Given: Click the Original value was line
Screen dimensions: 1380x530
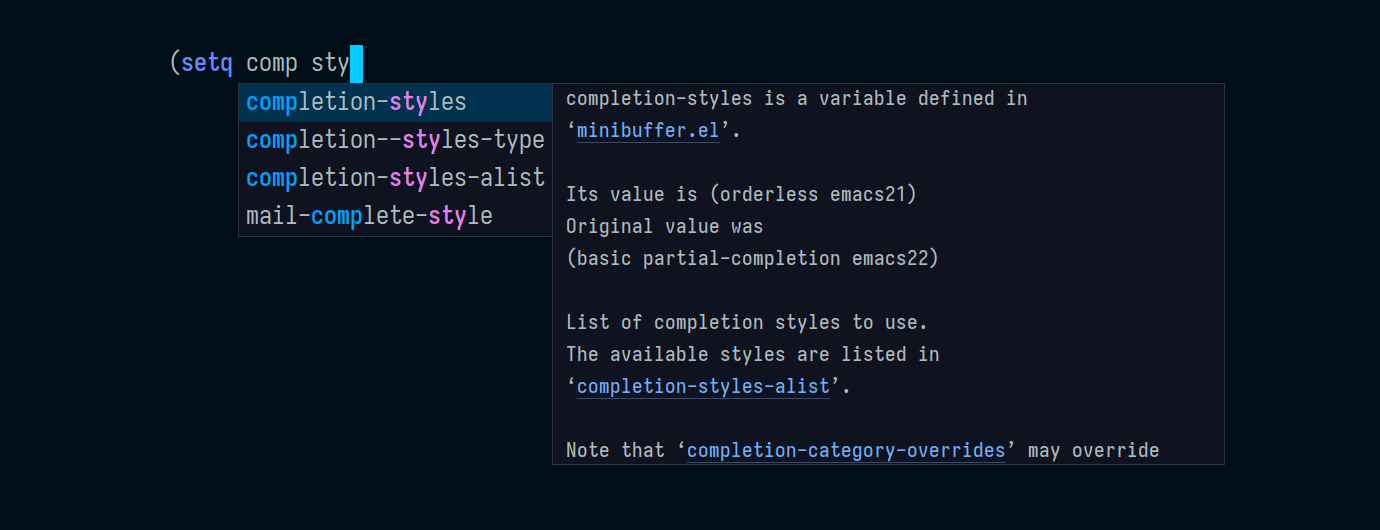Looking at the screenshot, I should [664, 226].
